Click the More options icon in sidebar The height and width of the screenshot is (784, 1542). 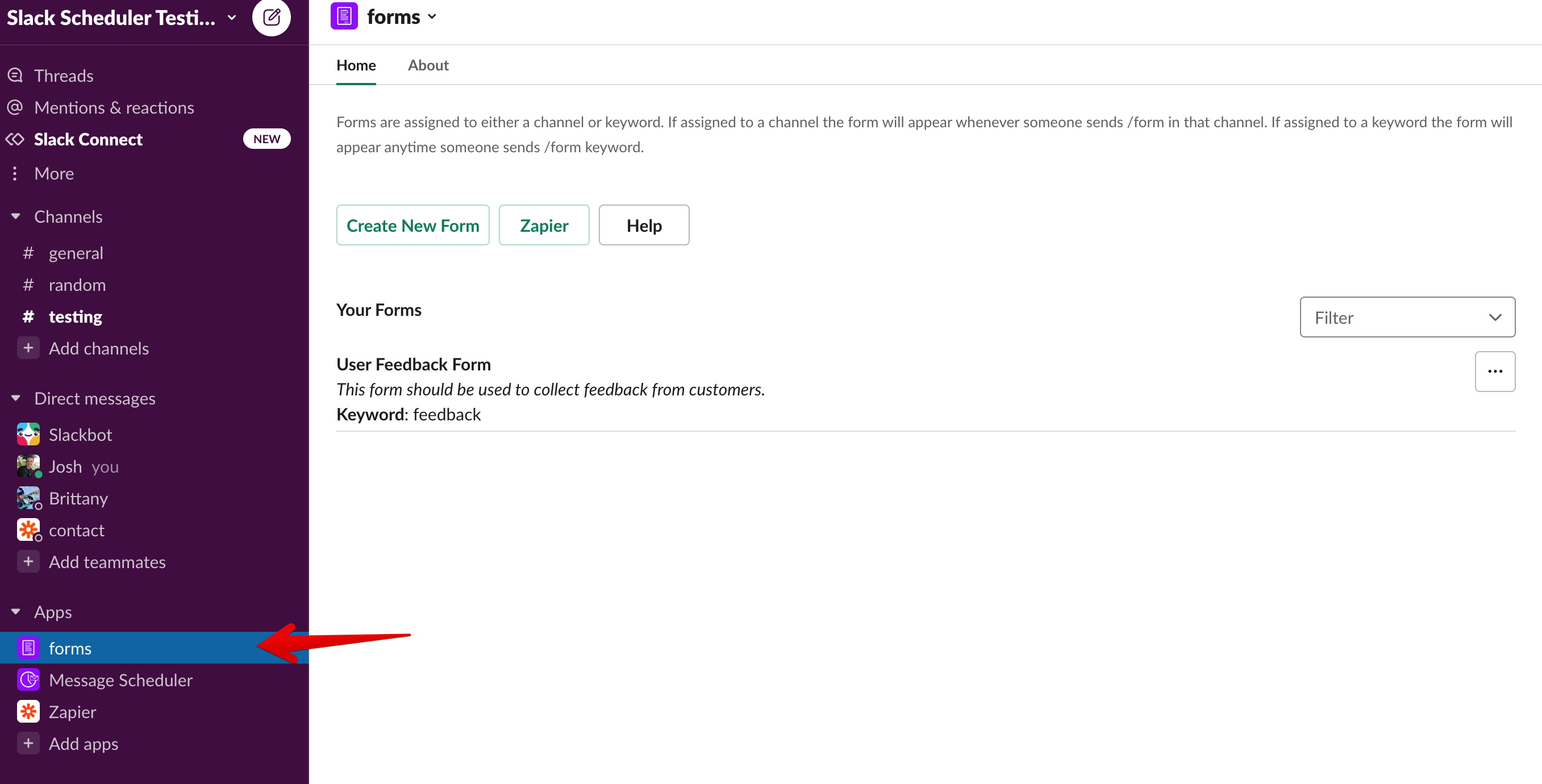[x=15, y=173]
